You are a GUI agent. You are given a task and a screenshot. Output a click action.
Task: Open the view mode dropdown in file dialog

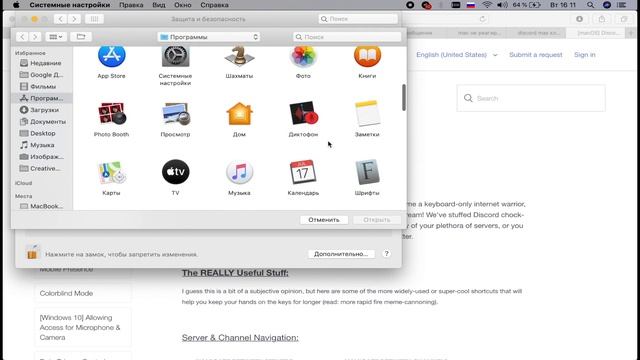[x=56, y=37]
